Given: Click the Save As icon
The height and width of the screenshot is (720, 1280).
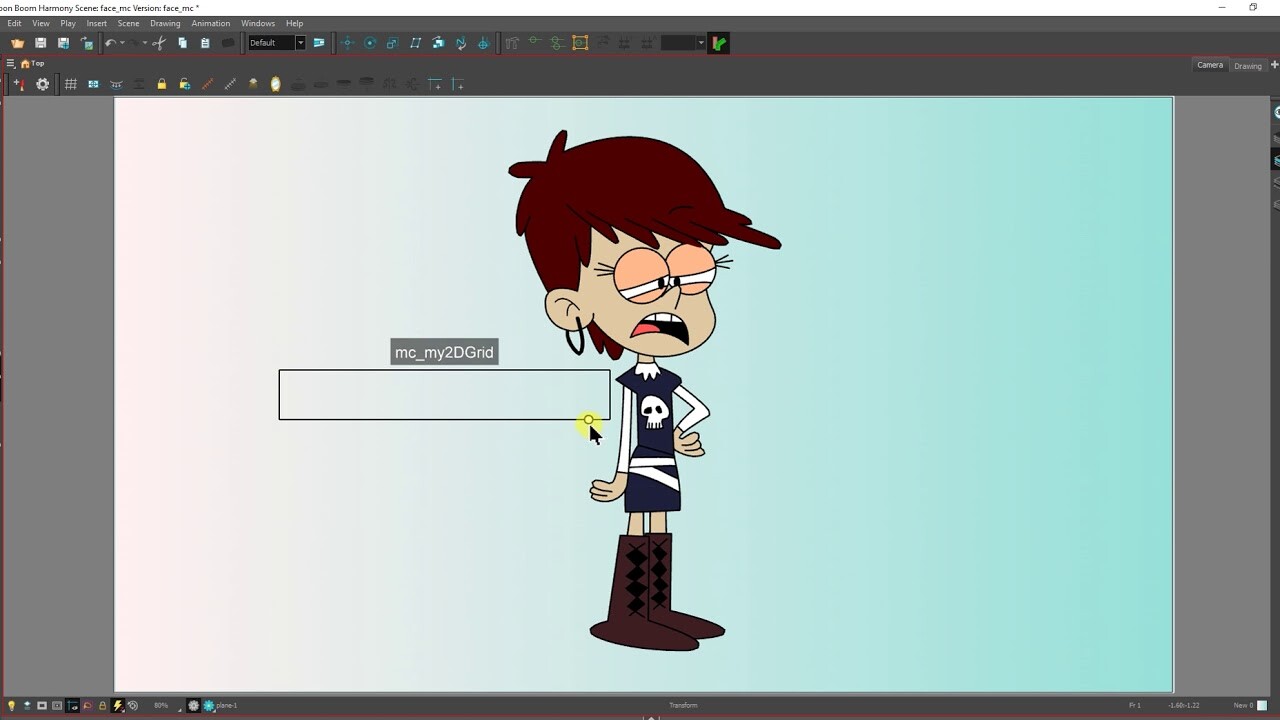Looking at the screenshot, I should (63, 43).
